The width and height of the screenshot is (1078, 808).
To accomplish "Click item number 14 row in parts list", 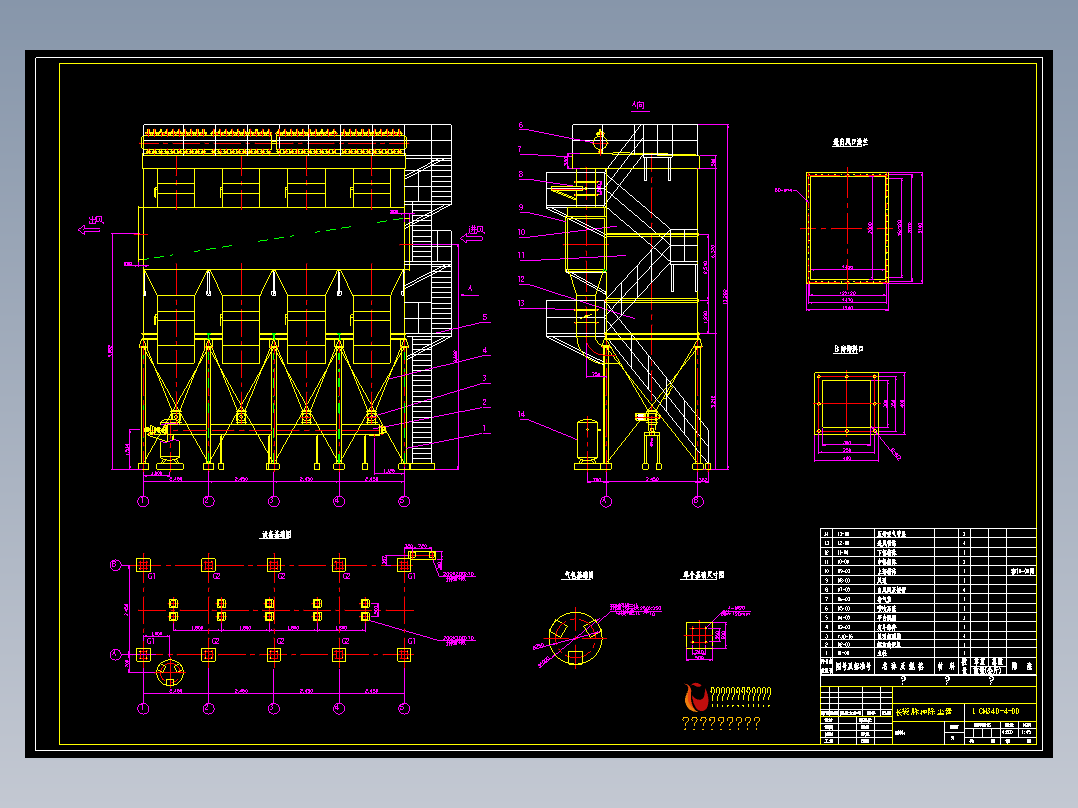I will point(928,534).
